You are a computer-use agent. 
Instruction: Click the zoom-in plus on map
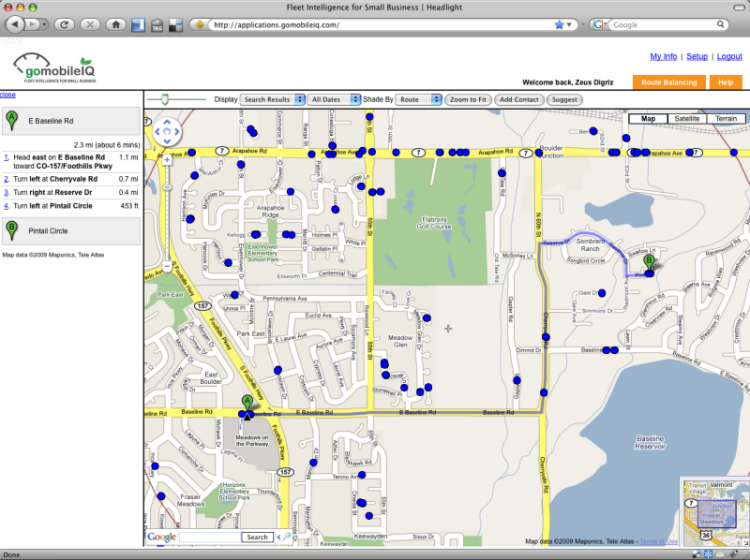(x=166, y=159)
